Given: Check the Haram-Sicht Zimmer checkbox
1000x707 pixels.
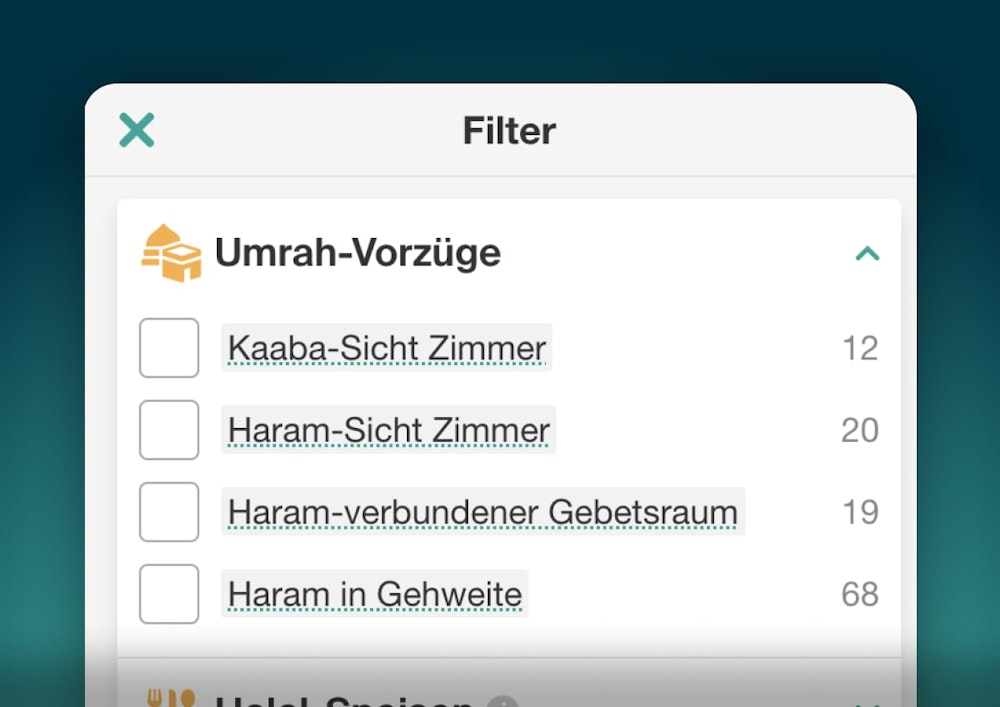Looking at the screenshot, I should point(169,430).
